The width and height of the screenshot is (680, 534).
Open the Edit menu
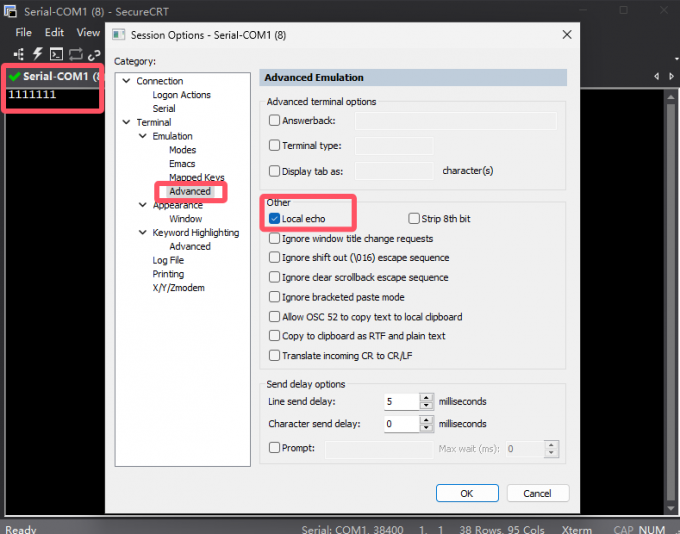tap(54, 33)
